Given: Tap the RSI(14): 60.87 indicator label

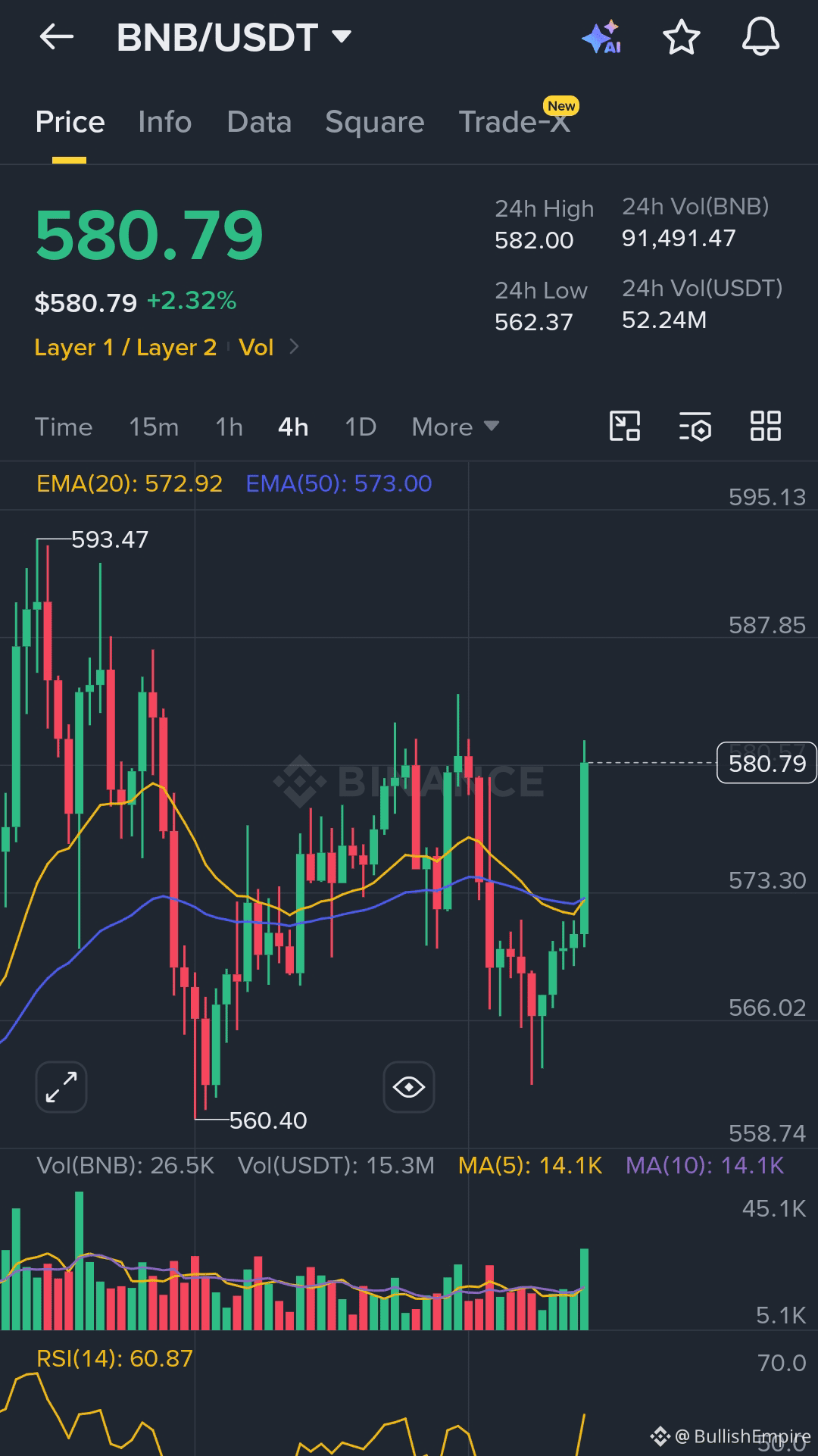Looking at the screenshot, I should [x=114, y=1358].
